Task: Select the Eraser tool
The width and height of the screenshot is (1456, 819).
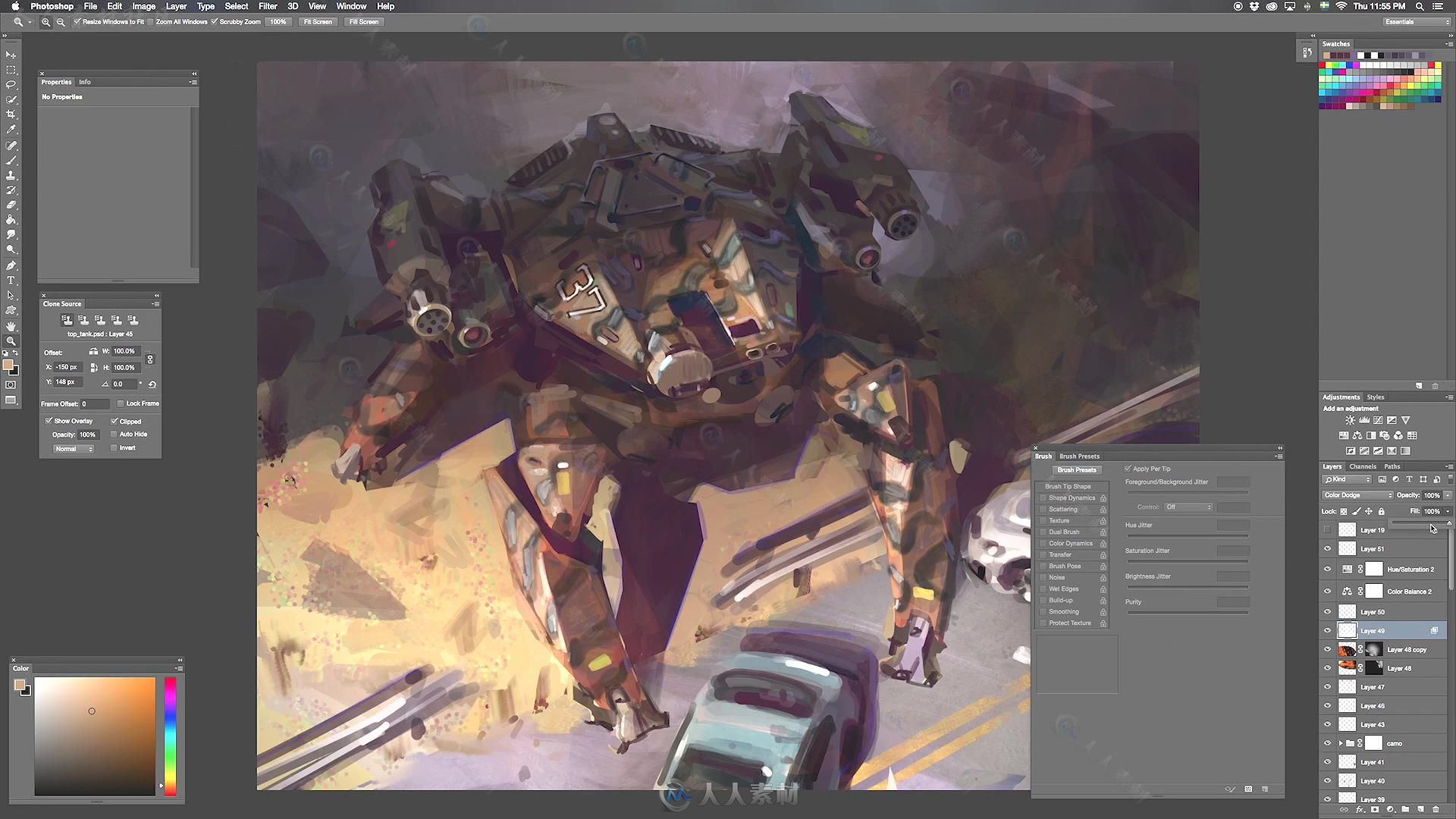Action: coord(11,205)
